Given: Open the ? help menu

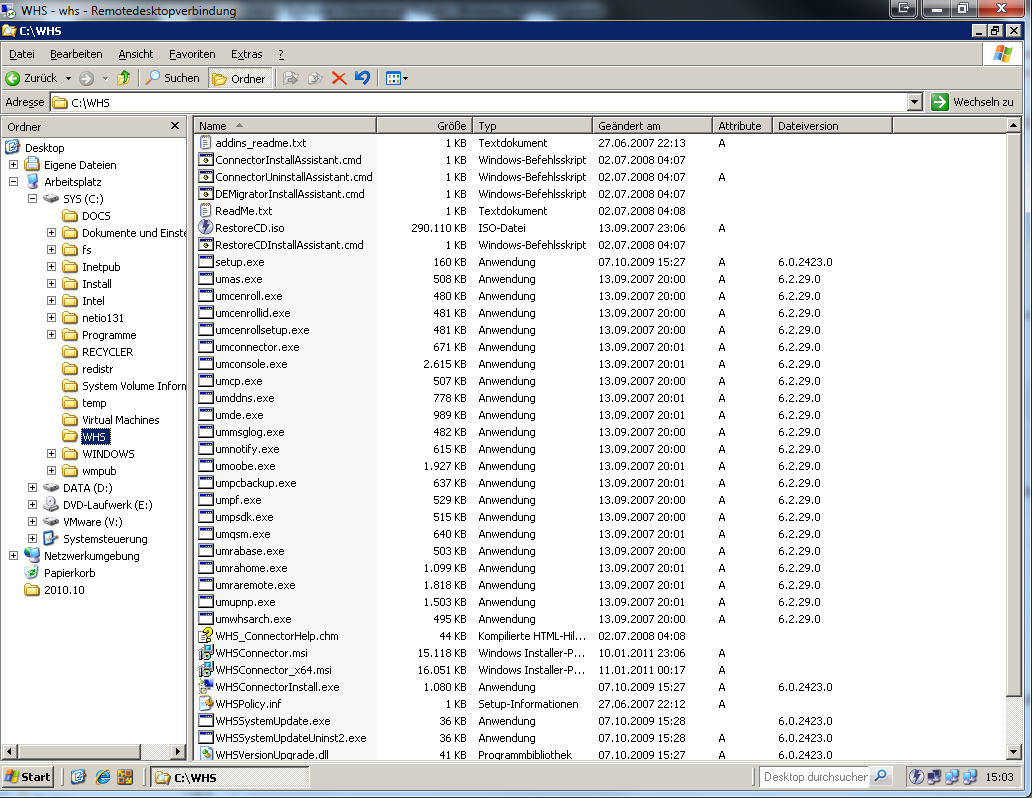Looking at the screenshot, I should 281,54.
